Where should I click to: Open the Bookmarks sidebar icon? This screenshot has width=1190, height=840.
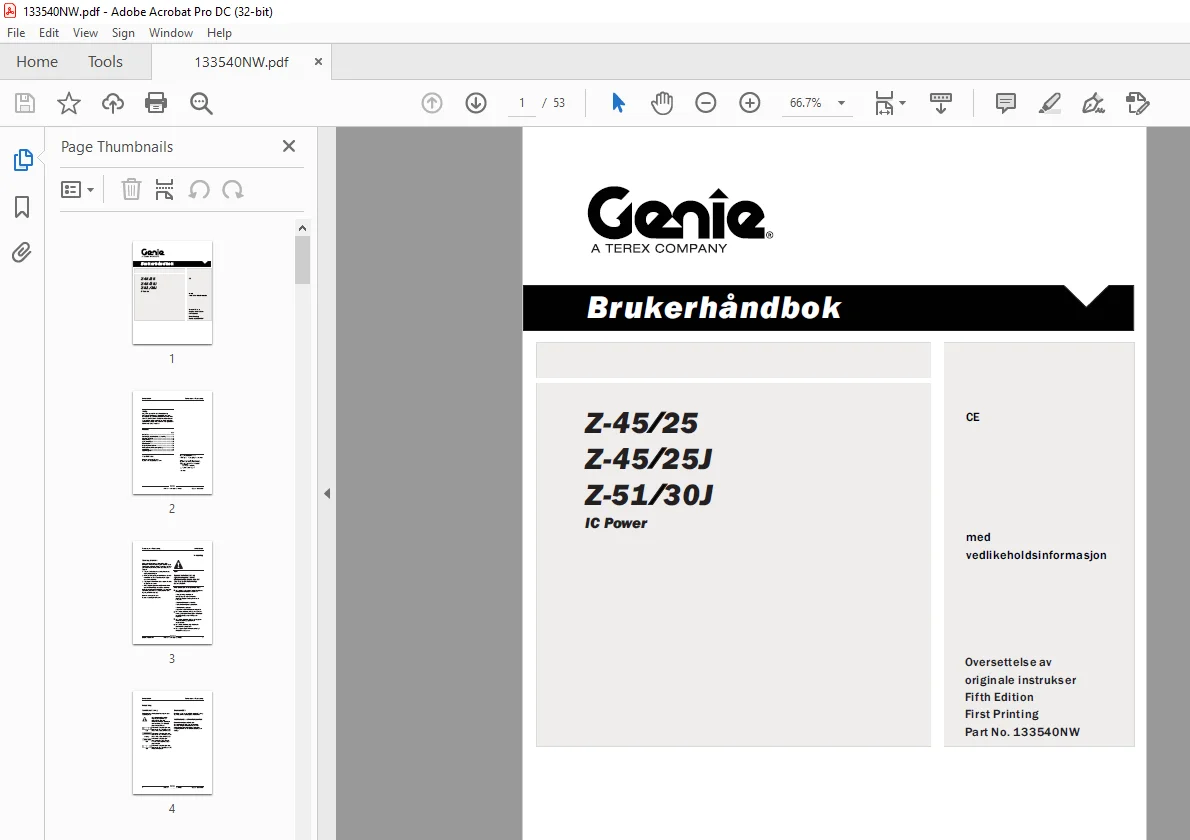(22, 206)
